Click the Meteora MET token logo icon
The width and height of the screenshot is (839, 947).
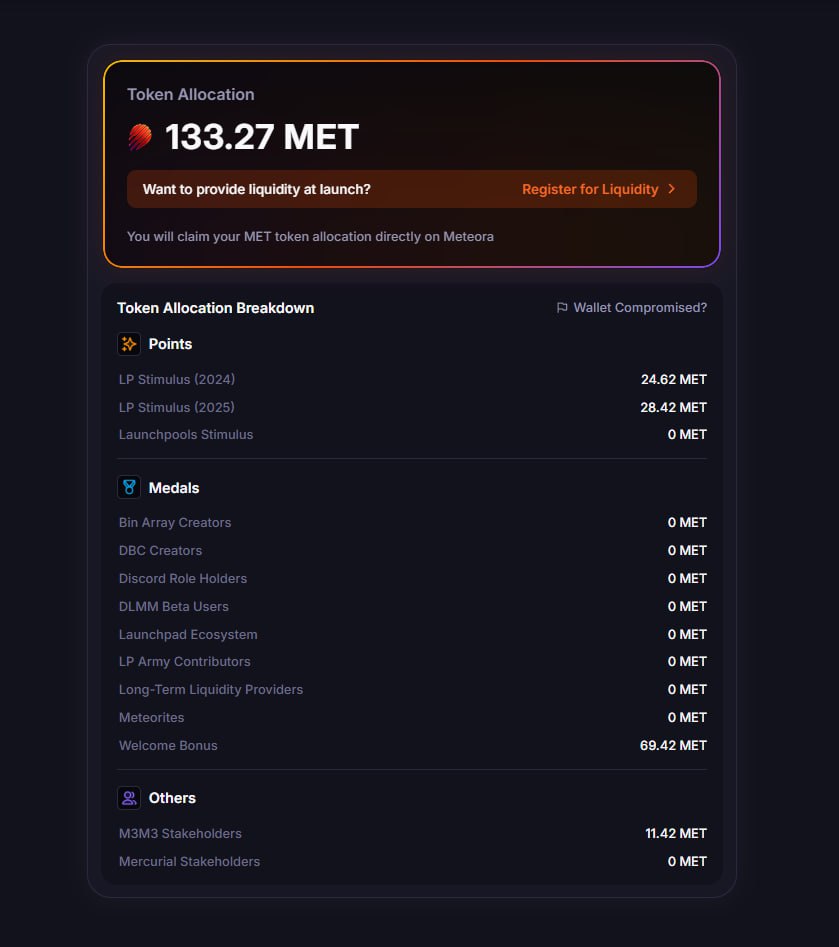click(140, 137)
